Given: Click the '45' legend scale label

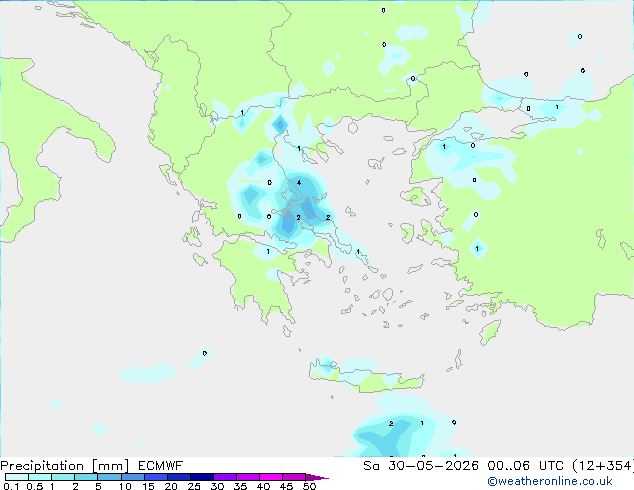Looking at the screenshot, I should click(286, 486).
